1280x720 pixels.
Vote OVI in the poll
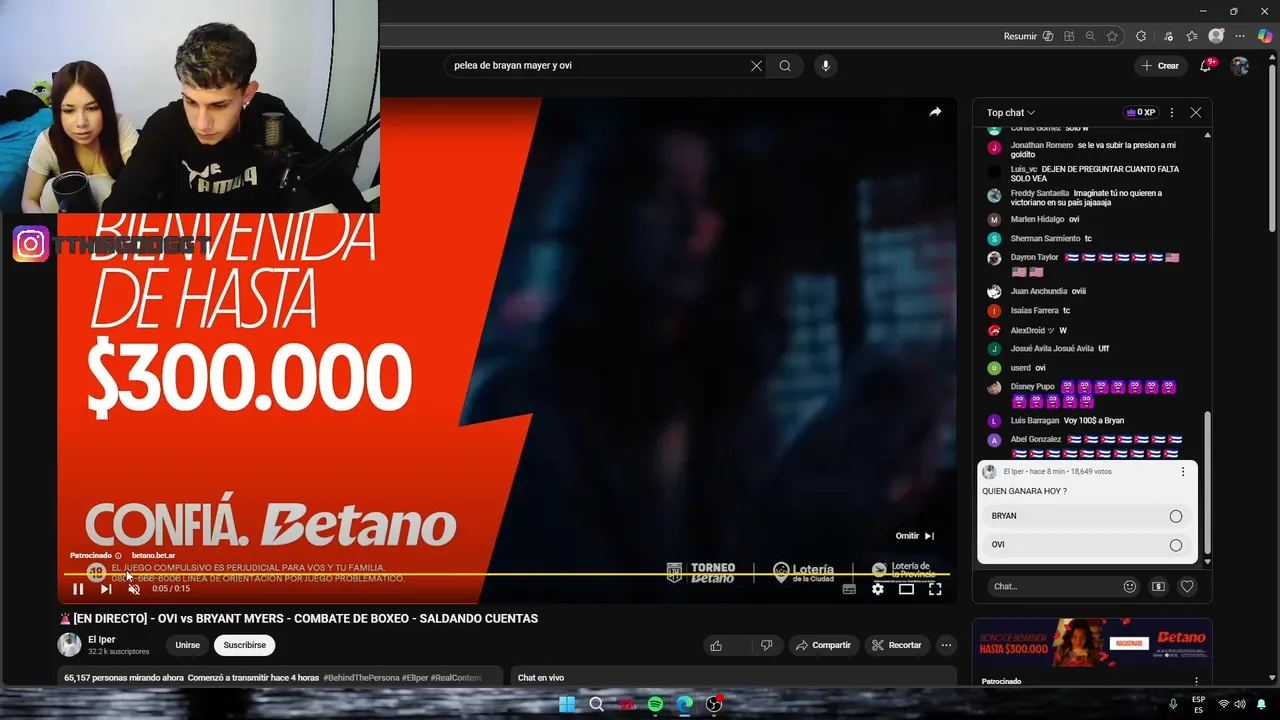click(1087, 545)
